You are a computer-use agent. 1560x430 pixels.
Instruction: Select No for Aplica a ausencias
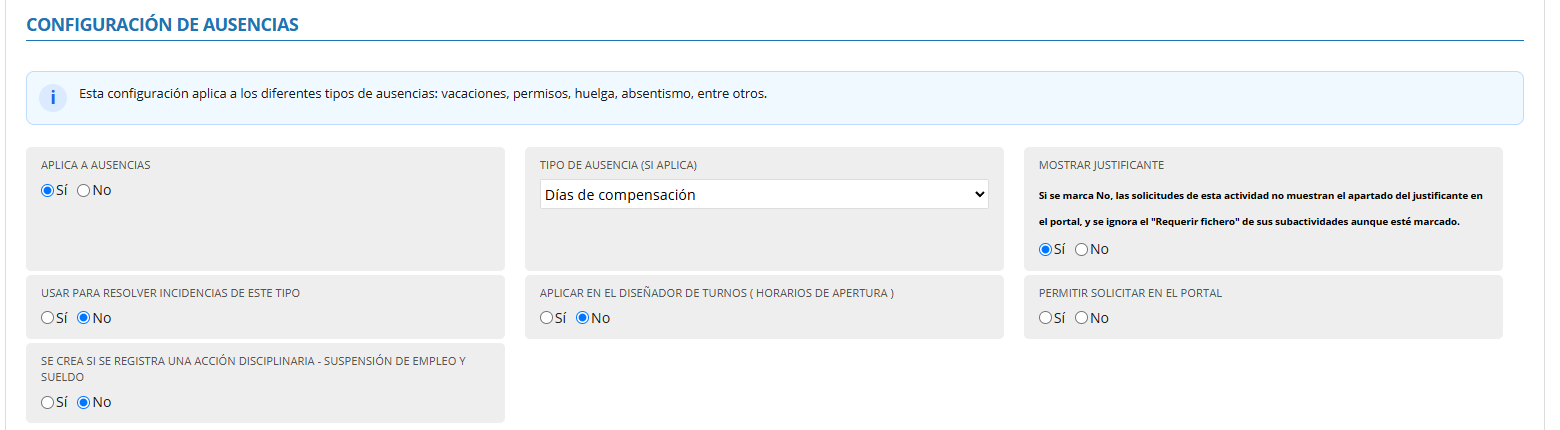[x=84, y=190]
